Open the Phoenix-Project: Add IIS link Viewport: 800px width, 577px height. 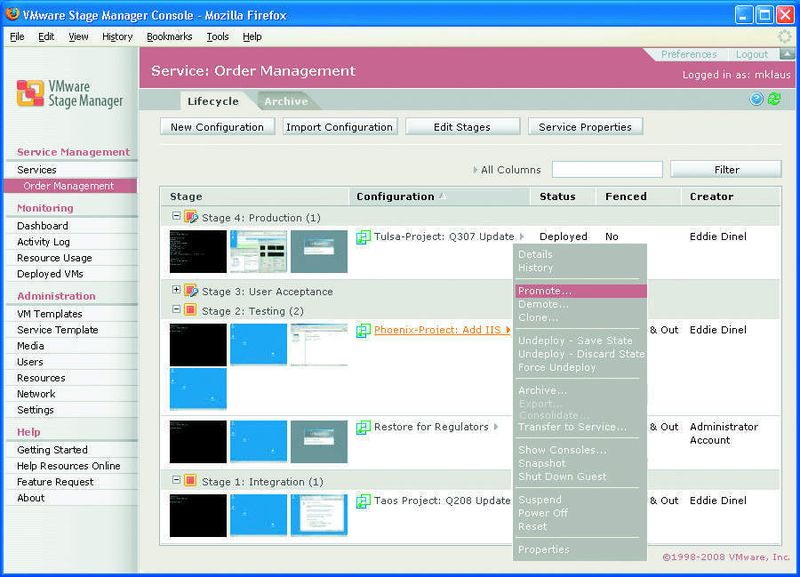coord(437,330)
